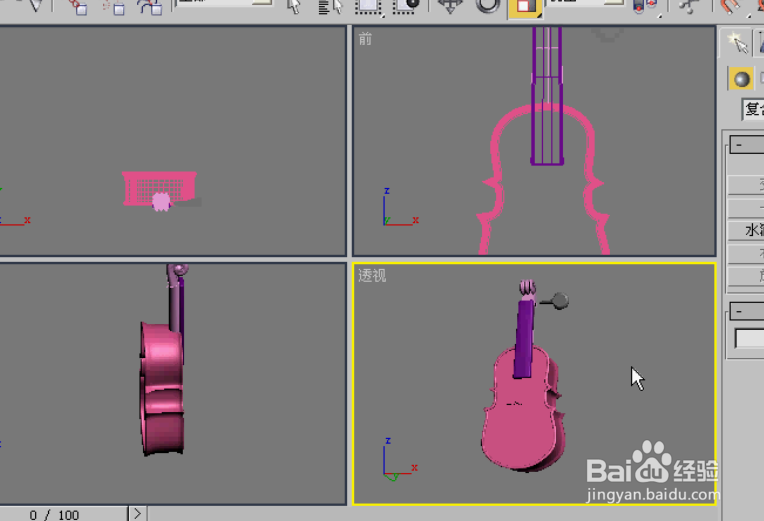Select the Select and Manipulate tool

click(x=688, y=6)
